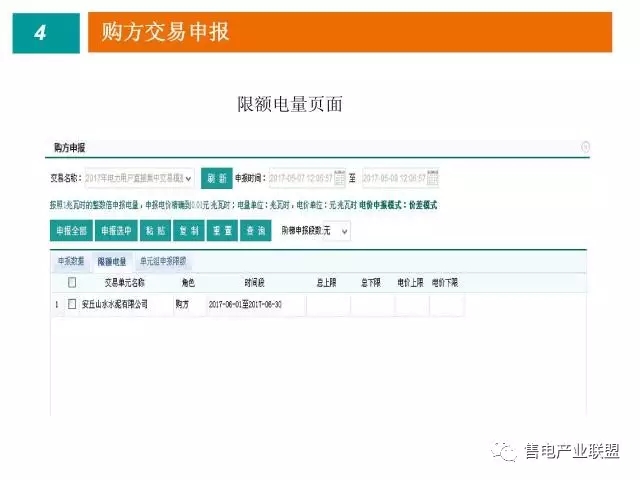
Task: Switch to the 申报数量 tab
Action: tap(71, 261)
